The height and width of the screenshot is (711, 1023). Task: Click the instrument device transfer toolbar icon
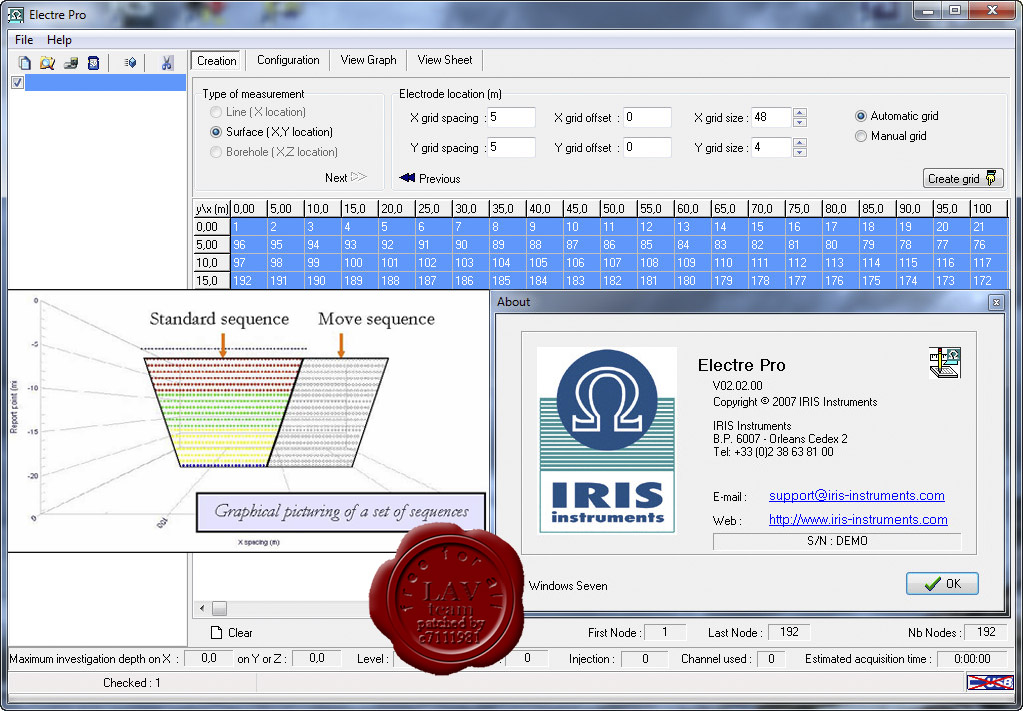point(71,63)
